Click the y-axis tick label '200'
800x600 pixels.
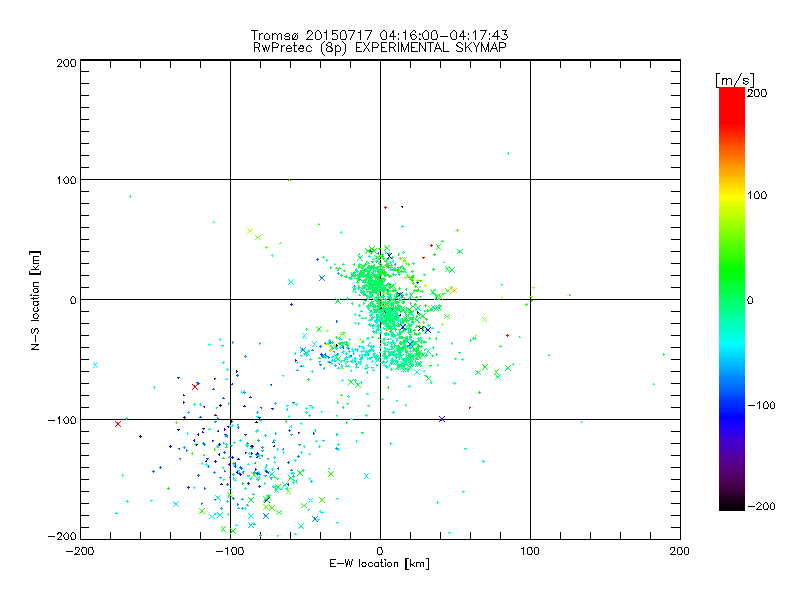pos(66,63)
